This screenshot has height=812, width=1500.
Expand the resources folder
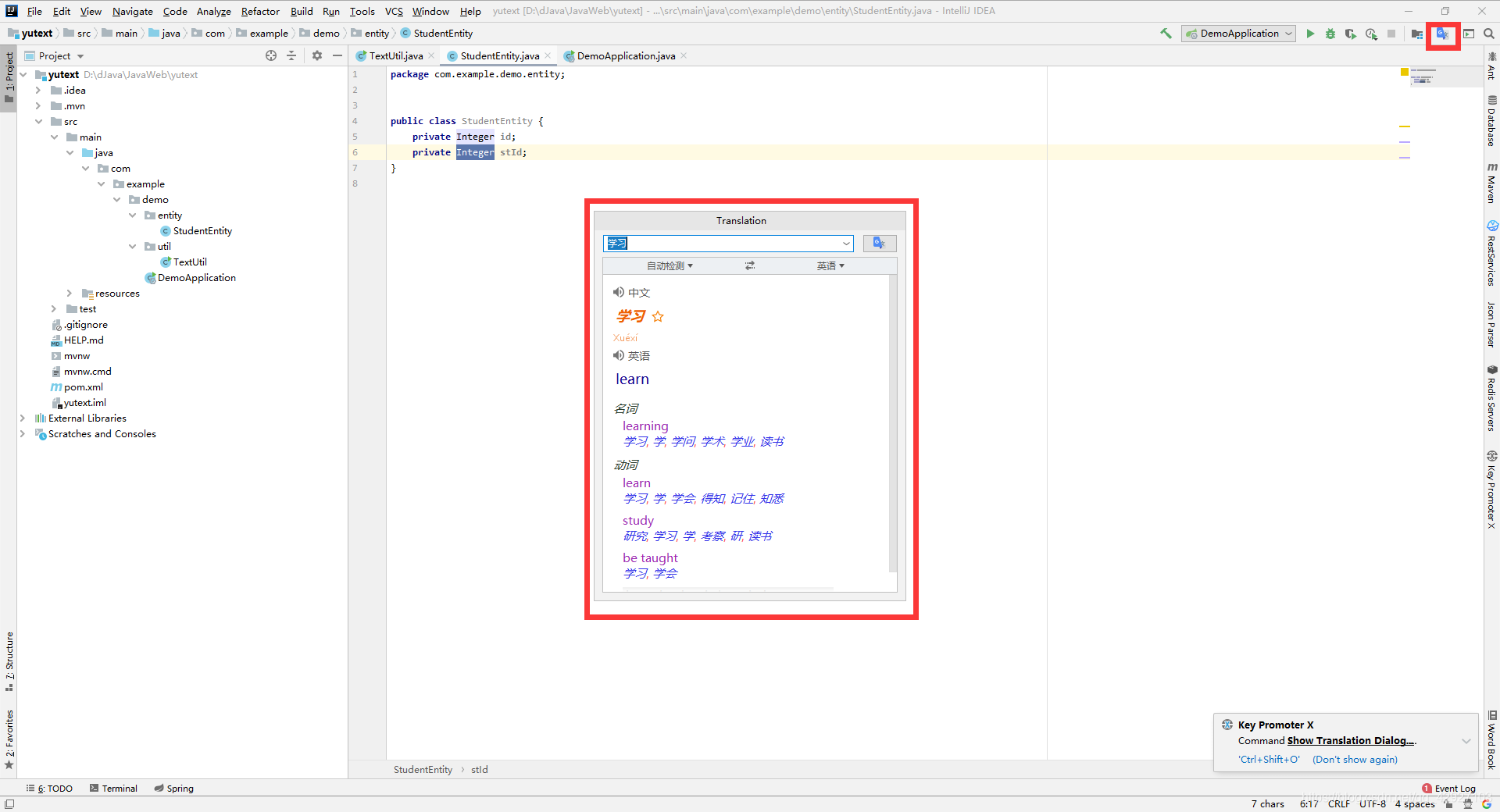70,294
